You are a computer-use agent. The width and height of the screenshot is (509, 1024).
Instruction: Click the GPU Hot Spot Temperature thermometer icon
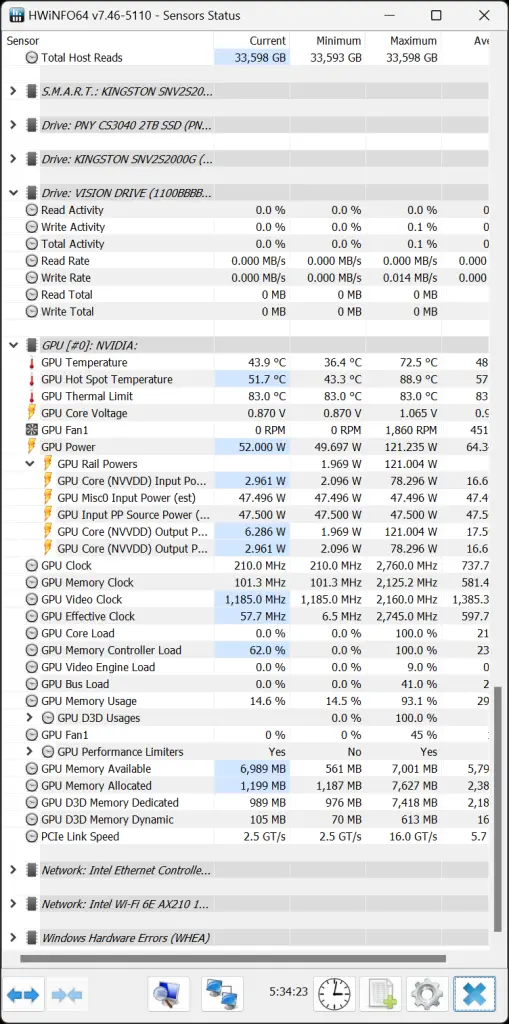(31, 379)
